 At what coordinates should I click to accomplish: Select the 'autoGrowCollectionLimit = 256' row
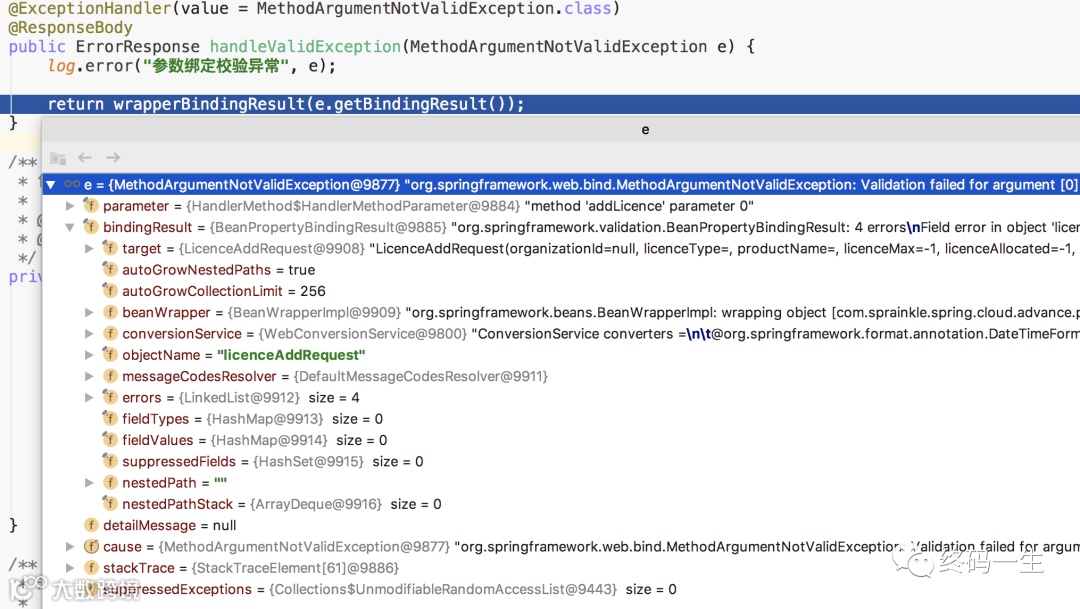coord(561,291)
